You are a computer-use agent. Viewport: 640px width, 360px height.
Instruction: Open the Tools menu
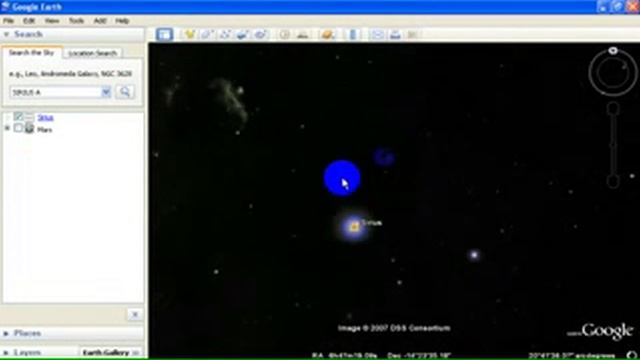[76, 20]
